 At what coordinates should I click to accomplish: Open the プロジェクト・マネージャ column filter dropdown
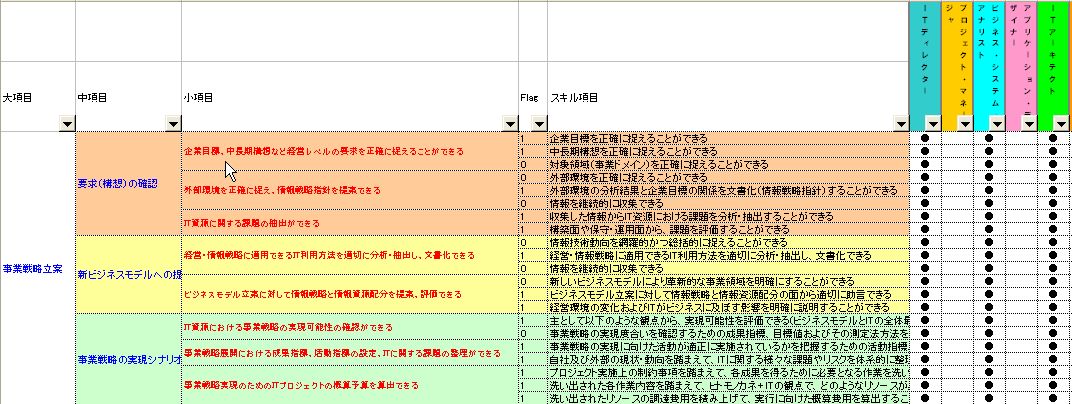965,124
